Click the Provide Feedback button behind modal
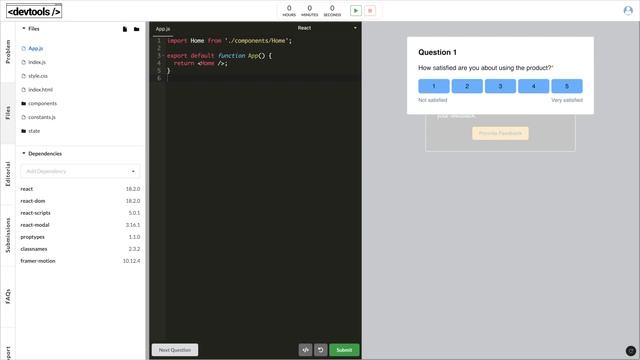 click(500, 133)
